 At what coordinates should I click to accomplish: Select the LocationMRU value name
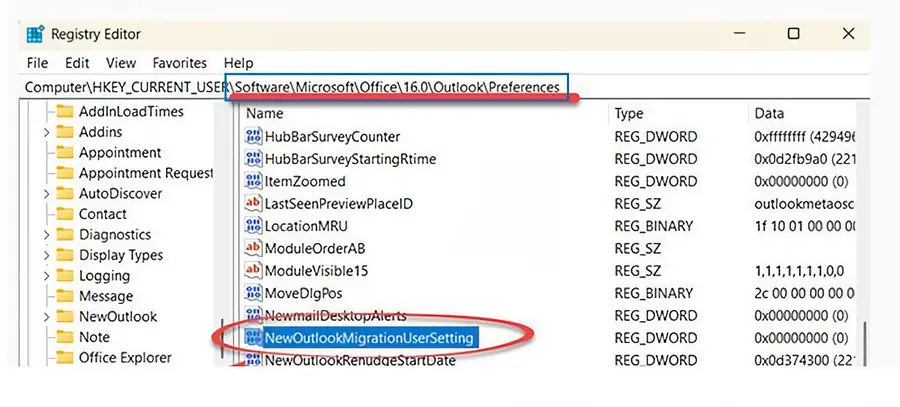306,226
